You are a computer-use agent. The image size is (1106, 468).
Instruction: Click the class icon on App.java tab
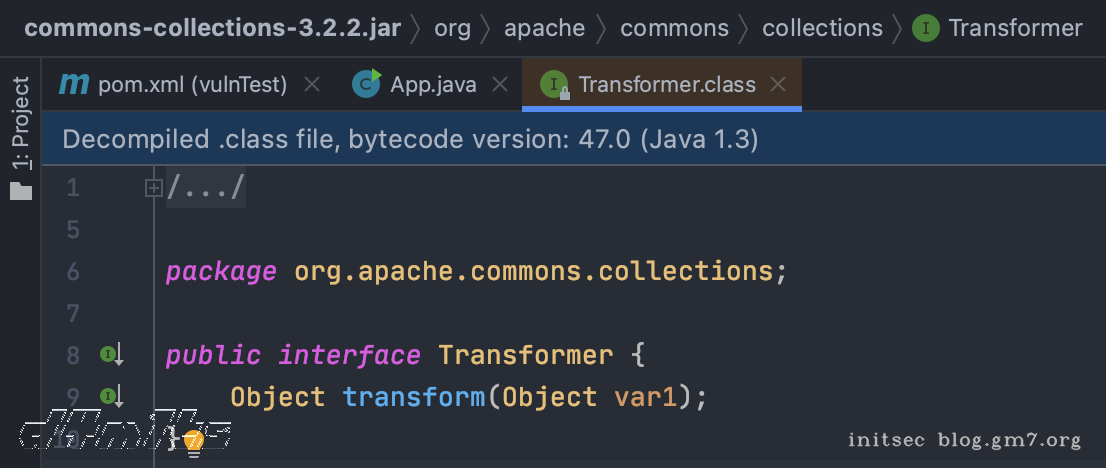tap(367, 85)
